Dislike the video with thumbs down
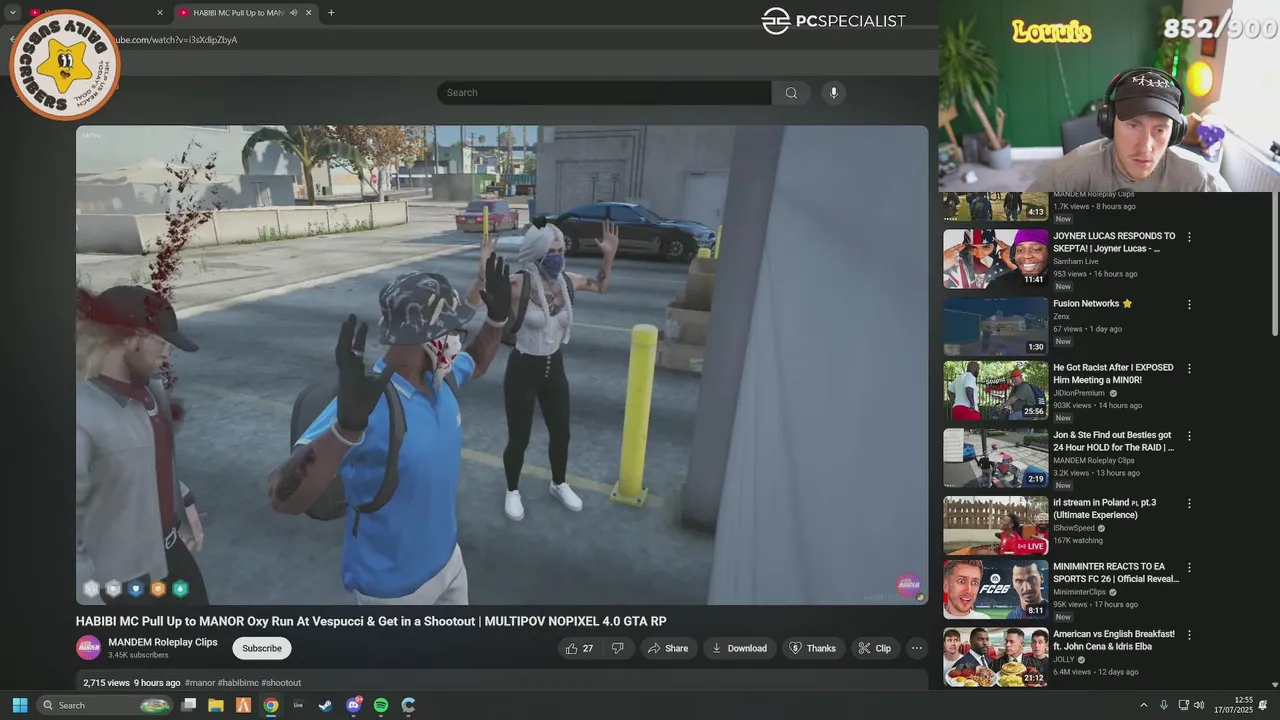The image size is (1280, 720). [x=618, y=648]
